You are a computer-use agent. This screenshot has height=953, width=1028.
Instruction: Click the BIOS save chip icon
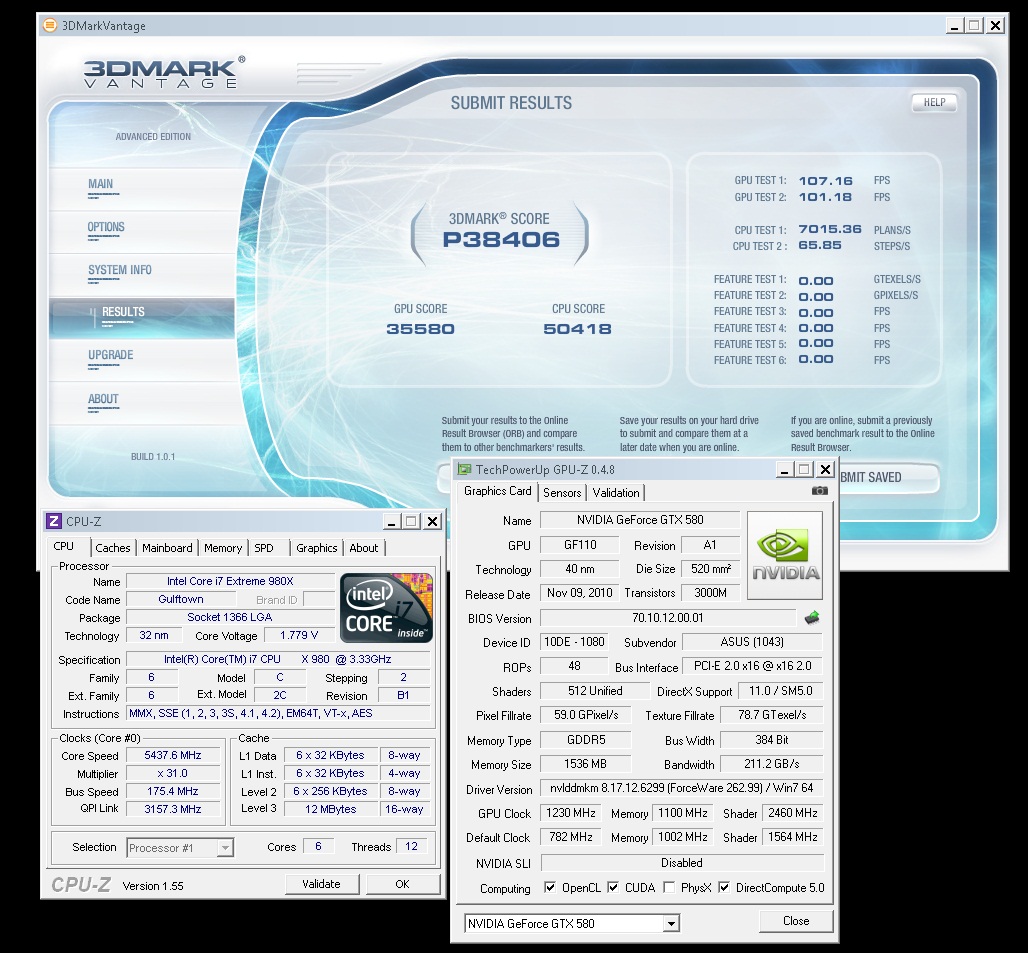812,618
